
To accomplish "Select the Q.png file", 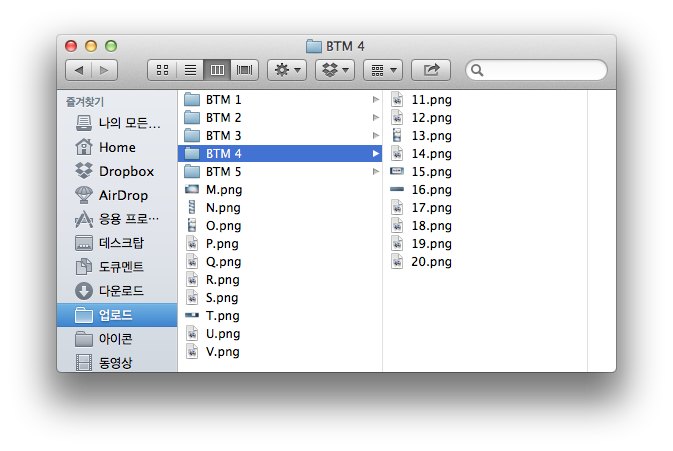I will coord(280,262).
